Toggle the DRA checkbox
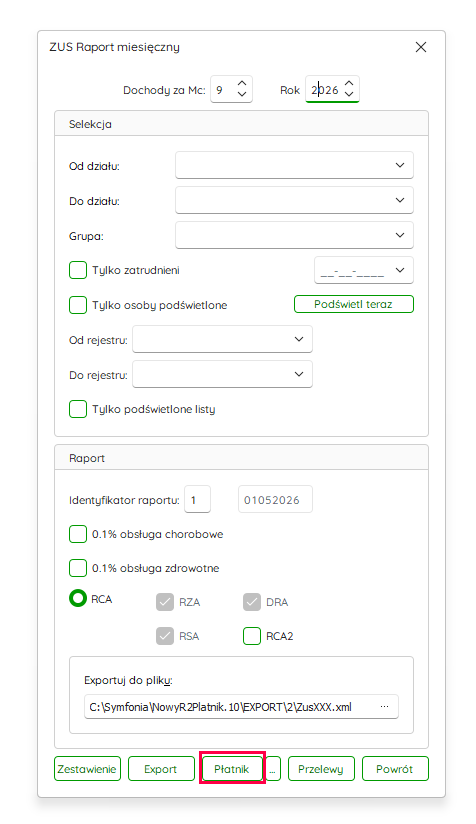 (x=252, y=602)
